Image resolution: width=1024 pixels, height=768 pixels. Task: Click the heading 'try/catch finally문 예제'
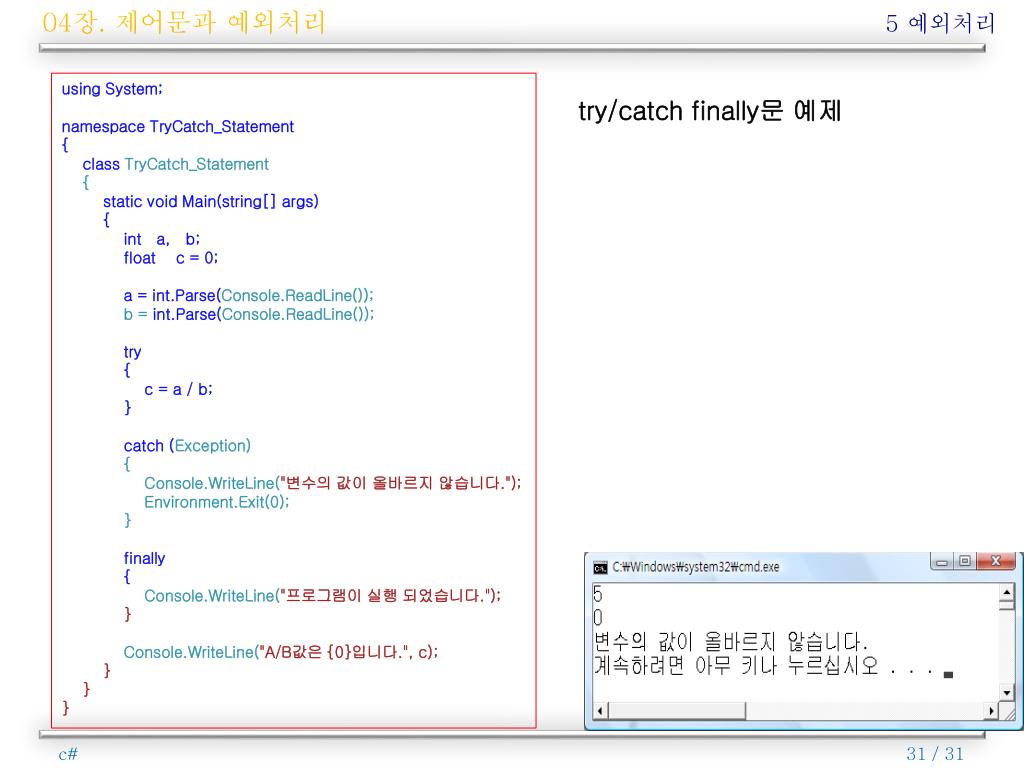pyautogui.click(x=710, y=111)
